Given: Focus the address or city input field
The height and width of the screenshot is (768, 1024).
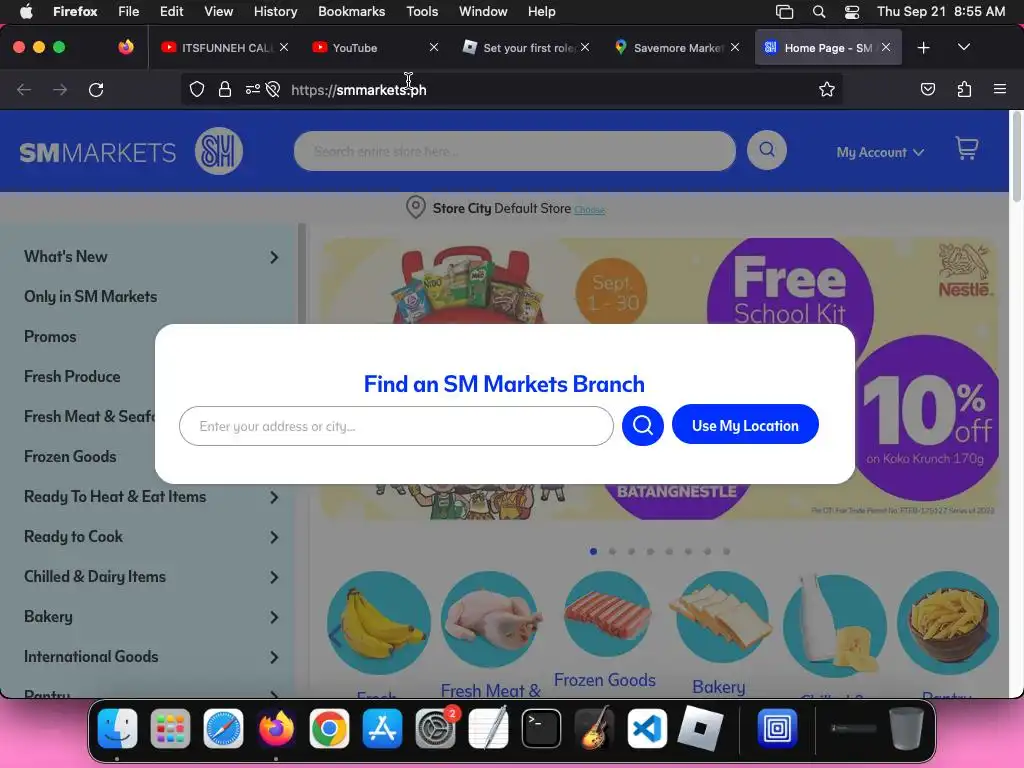Looking at the screenshot, I should (396, 426).
